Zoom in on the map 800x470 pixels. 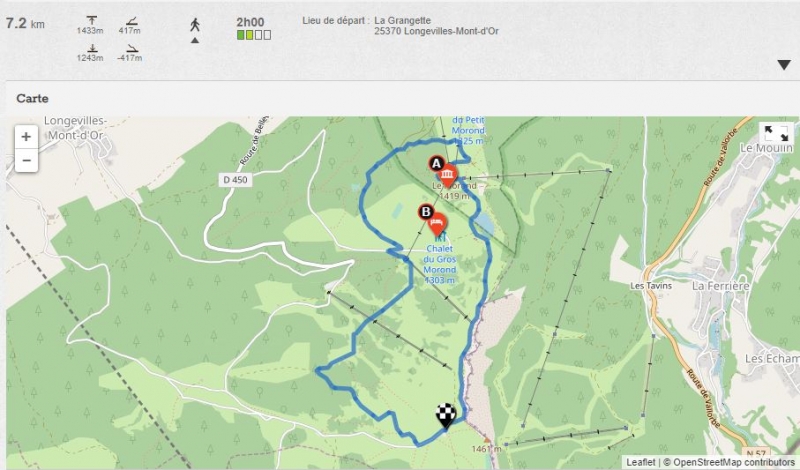click(26, 137)
